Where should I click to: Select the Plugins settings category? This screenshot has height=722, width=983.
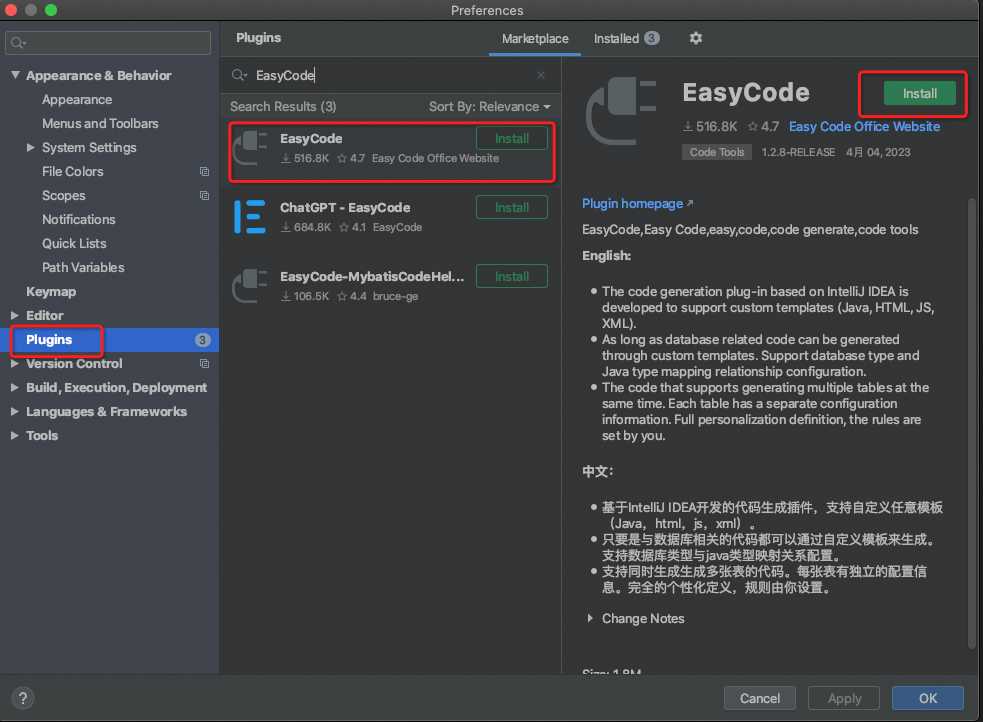(109, 340)
